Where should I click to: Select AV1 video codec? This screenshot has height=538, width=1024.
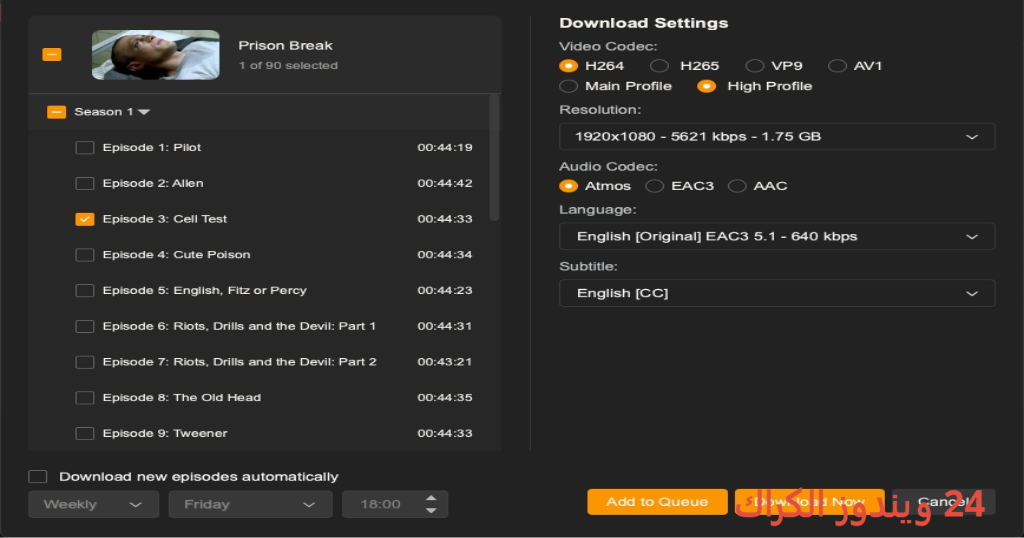[x=837, y=66]
